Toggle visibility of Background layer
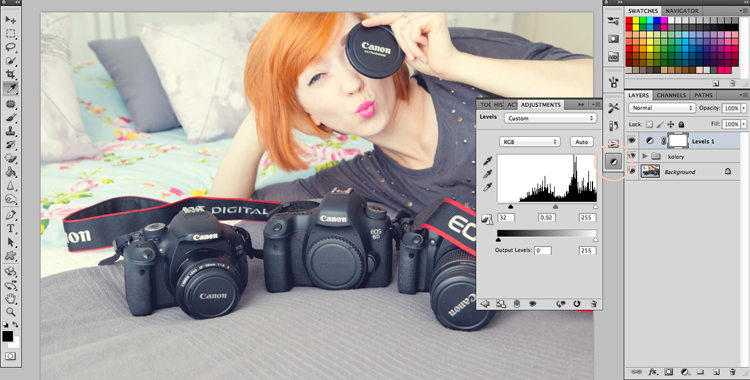The image size is (750, 380). [x=632, y=171]
